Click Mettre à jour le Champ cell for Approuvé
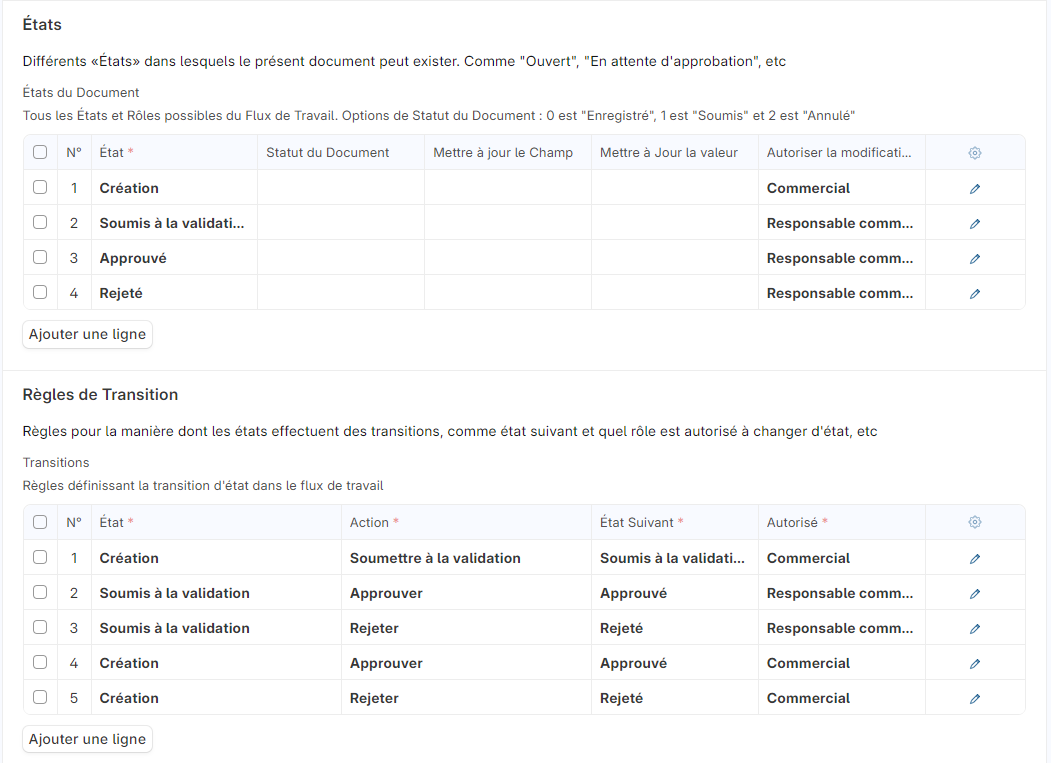 click(x=507, y=258)
